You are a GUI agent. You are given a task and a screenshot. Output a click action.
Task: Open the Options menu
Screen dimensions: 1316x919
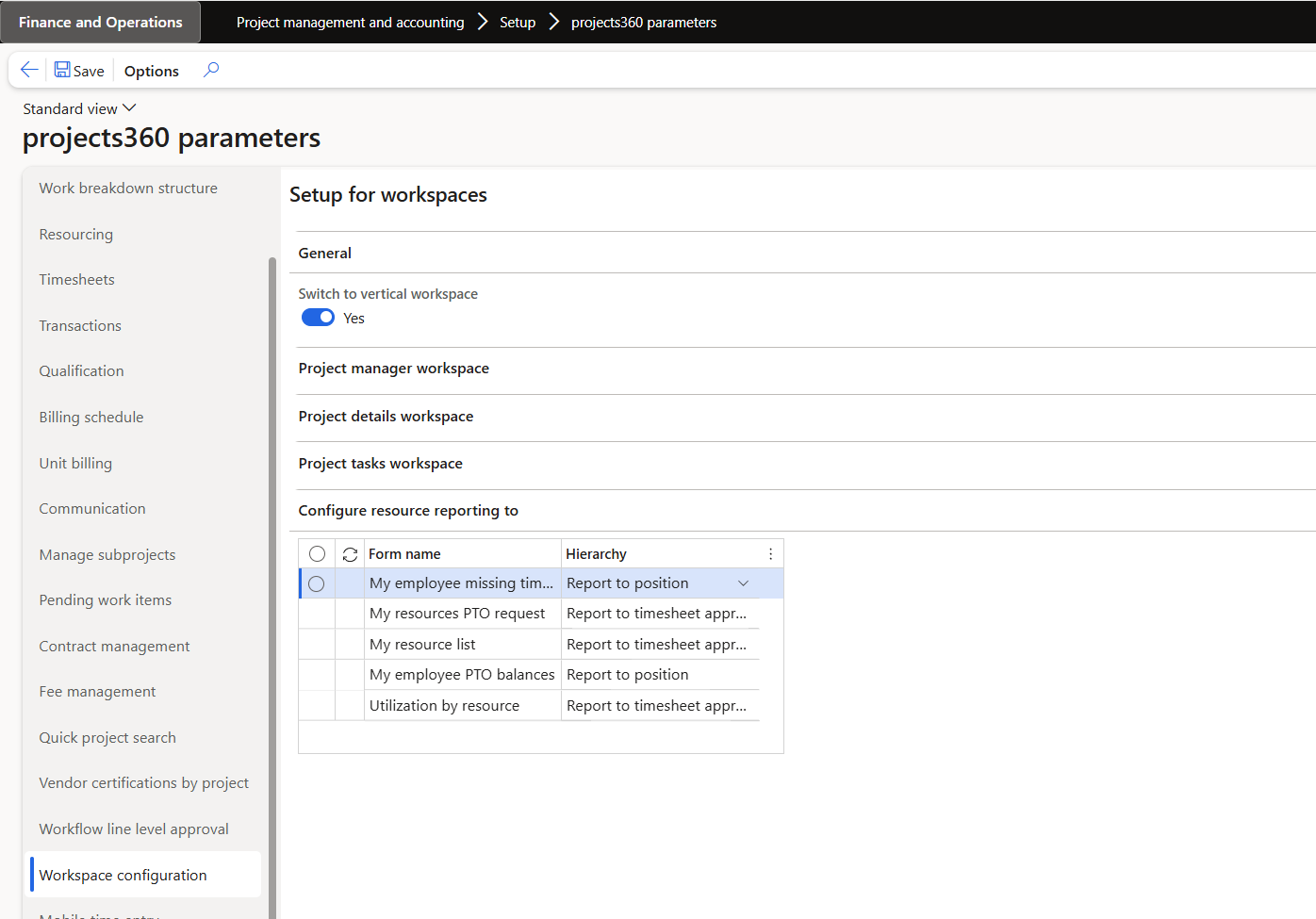coord(151,71)
